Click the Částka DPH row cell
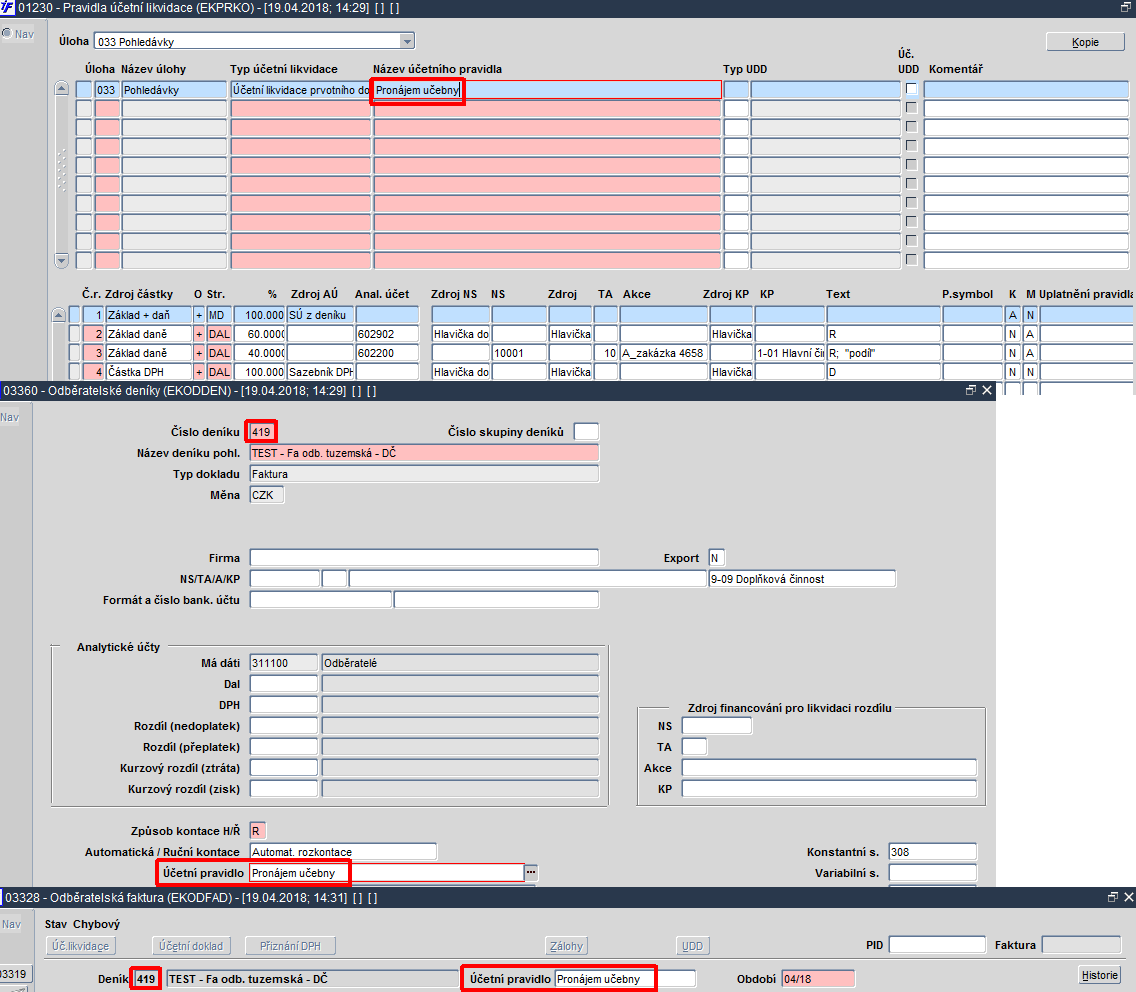Screen dimensions: 1136x992 coord(149,372)
